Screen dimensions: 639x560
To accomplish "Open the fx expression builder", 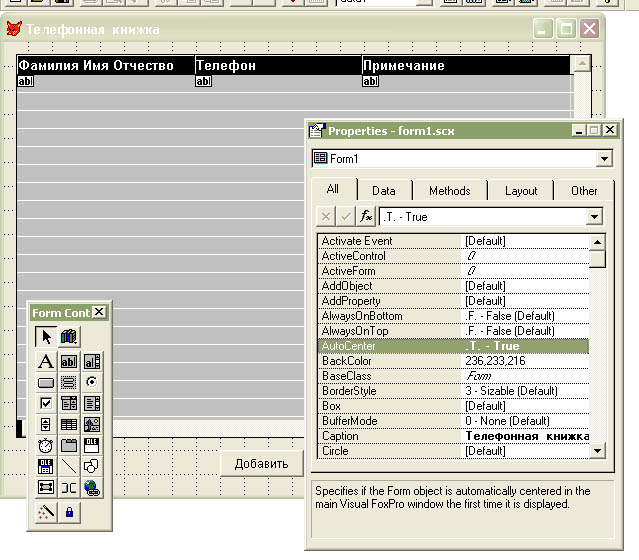I will tap(366, 216).
